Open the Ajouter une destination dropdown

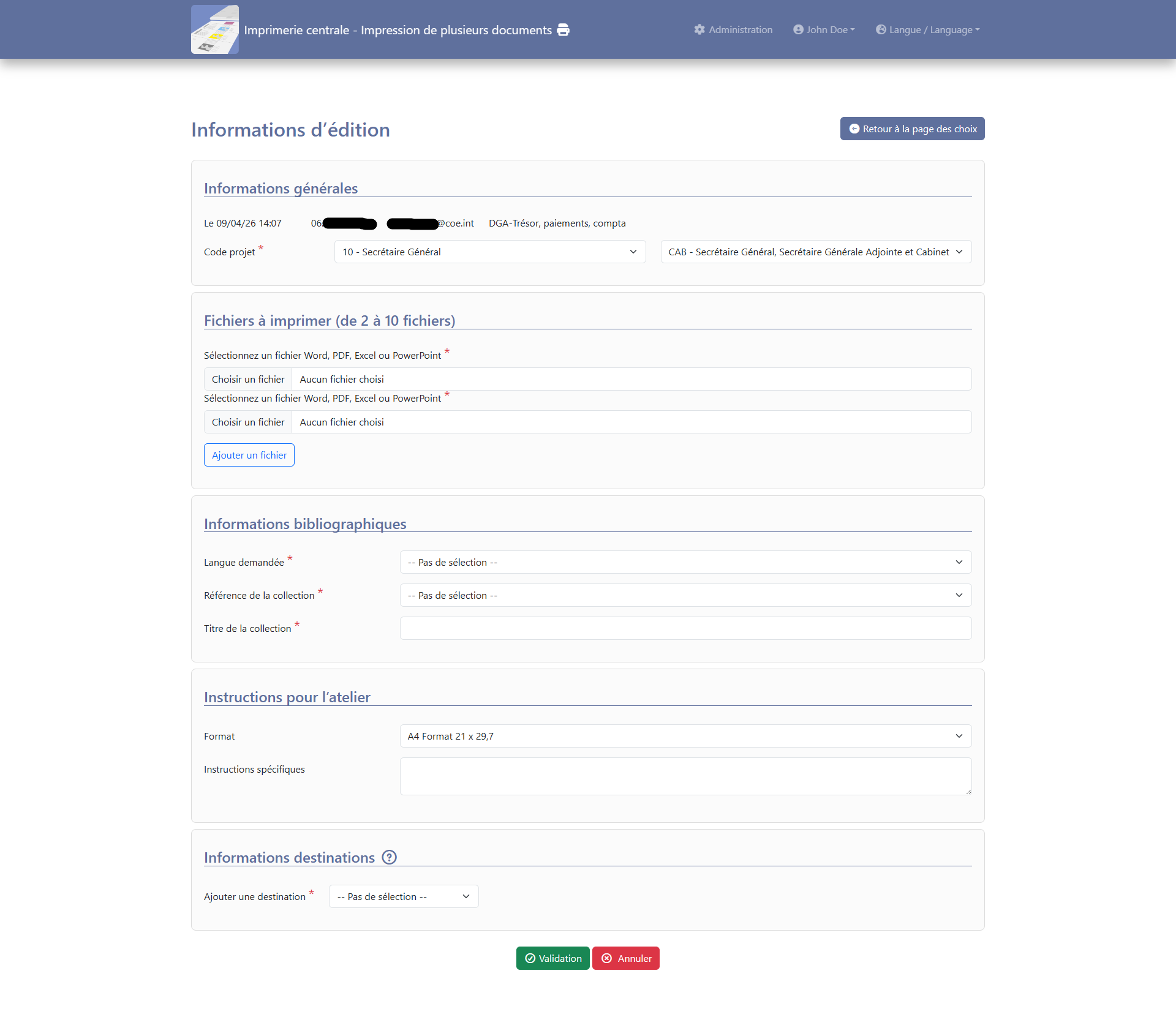pos(403,896)
